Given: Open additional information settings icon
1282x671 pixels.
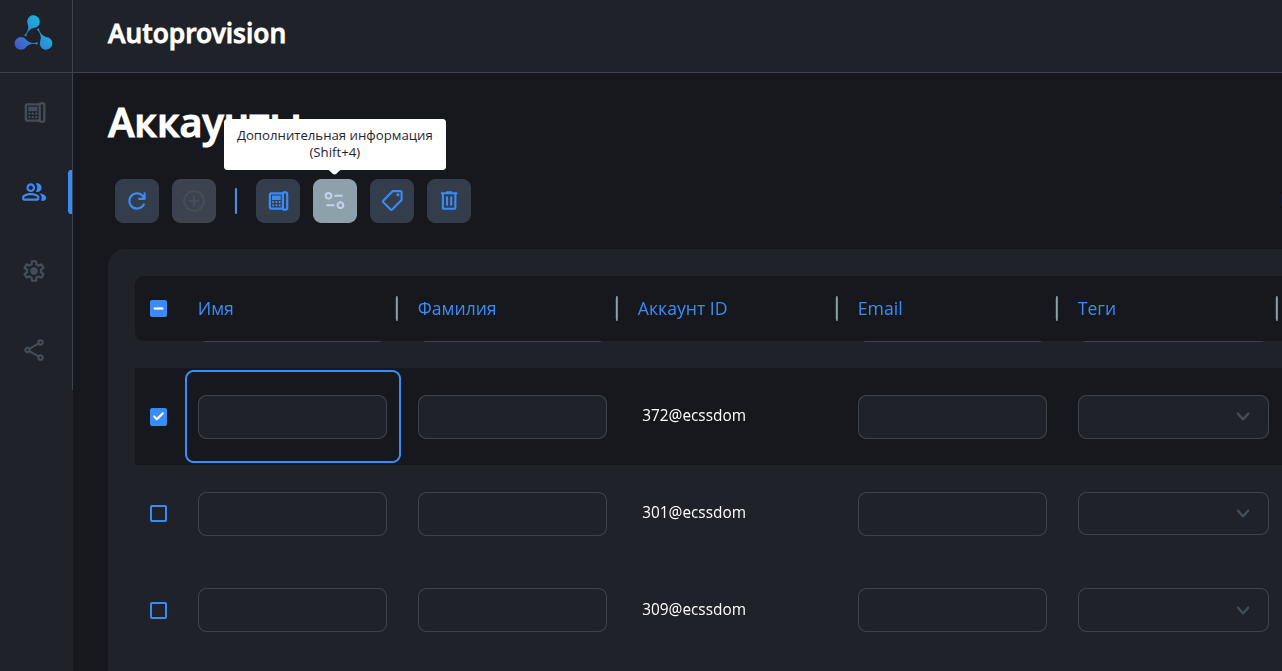Looking at the screenshot, I should 335,201.
